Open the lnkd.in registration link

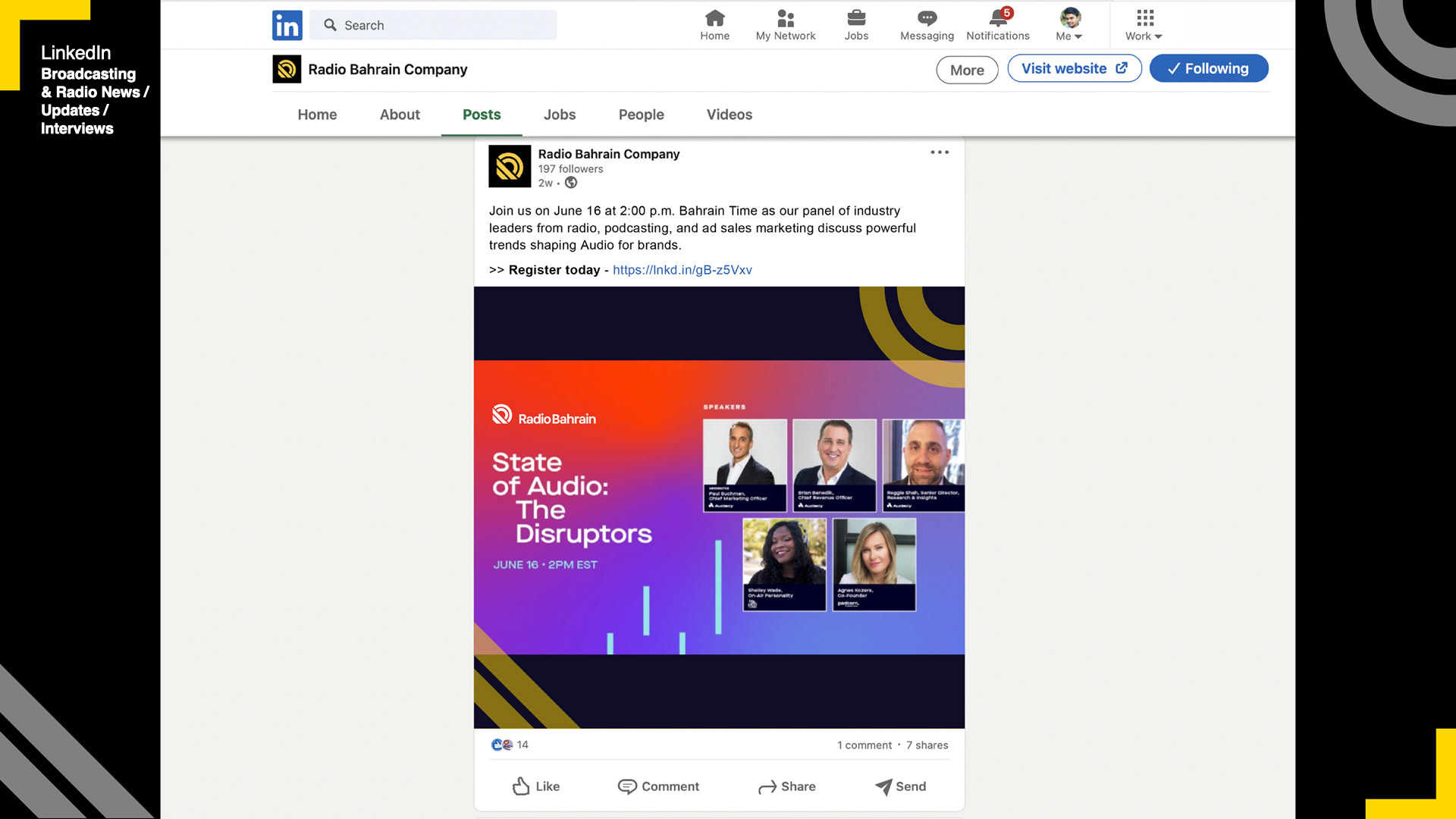[682, 270]
